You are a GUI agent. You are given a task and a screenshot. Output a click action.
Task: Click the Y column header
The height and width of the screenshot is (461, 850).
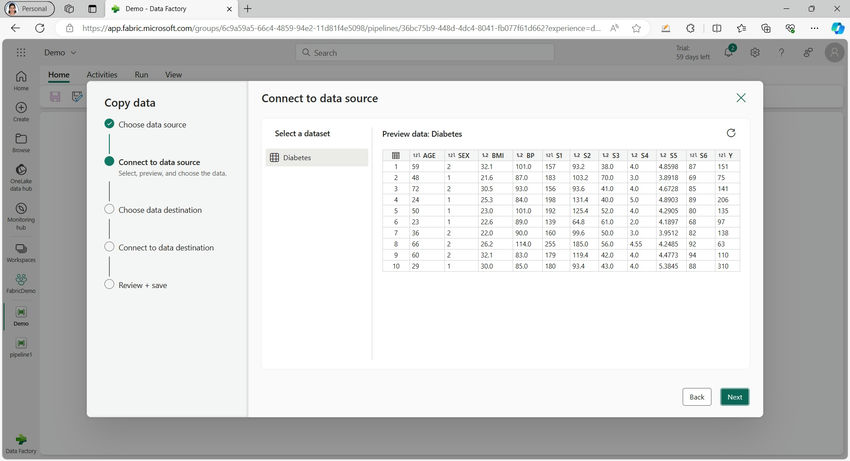[727, 155]
